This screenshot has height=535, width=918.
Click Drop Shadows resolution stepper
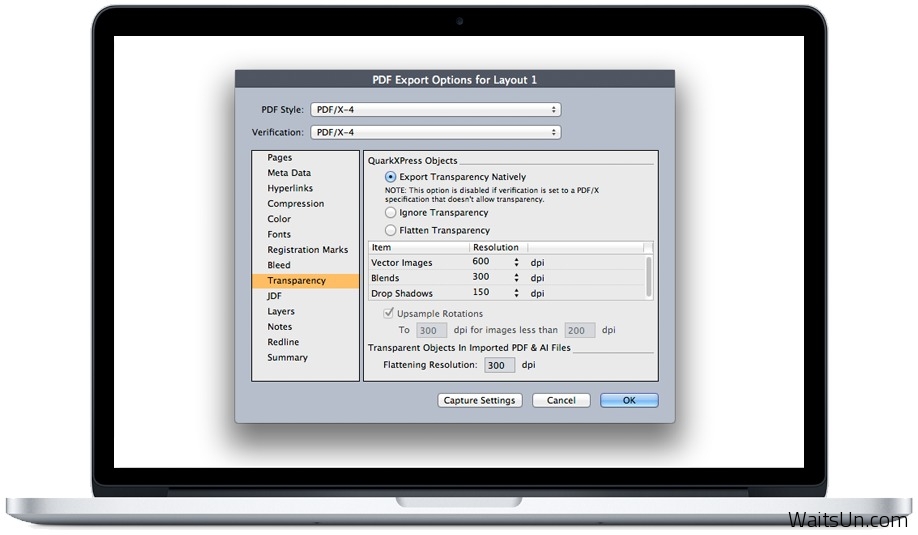click(517, 294)
